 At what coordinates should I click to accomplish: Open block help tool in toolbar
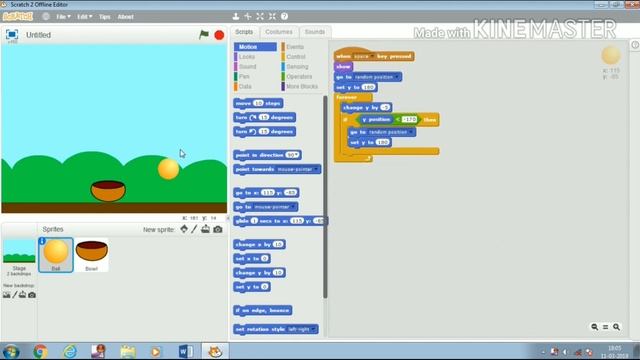point(284,16)
